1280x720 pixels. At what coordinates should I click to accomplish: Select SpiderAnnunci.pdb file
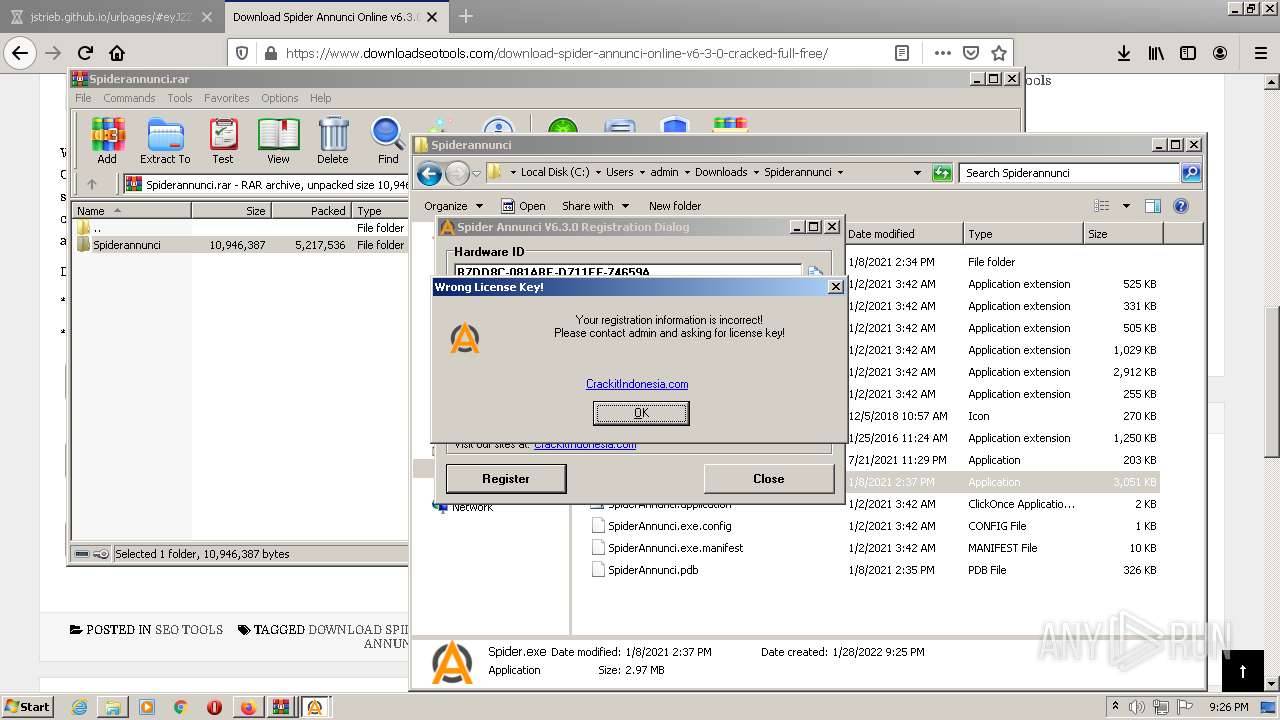[x=653, y=570]
